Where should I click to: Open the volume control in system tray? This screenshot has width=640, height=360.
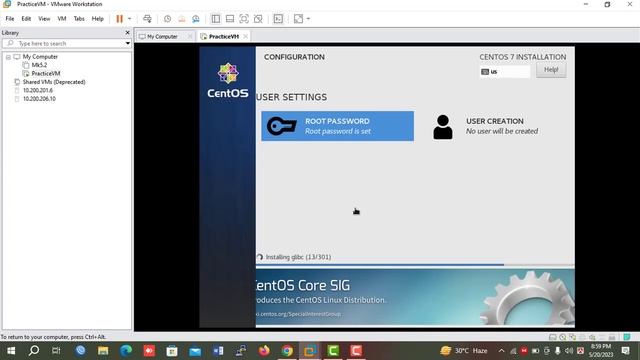click(569, 351)
